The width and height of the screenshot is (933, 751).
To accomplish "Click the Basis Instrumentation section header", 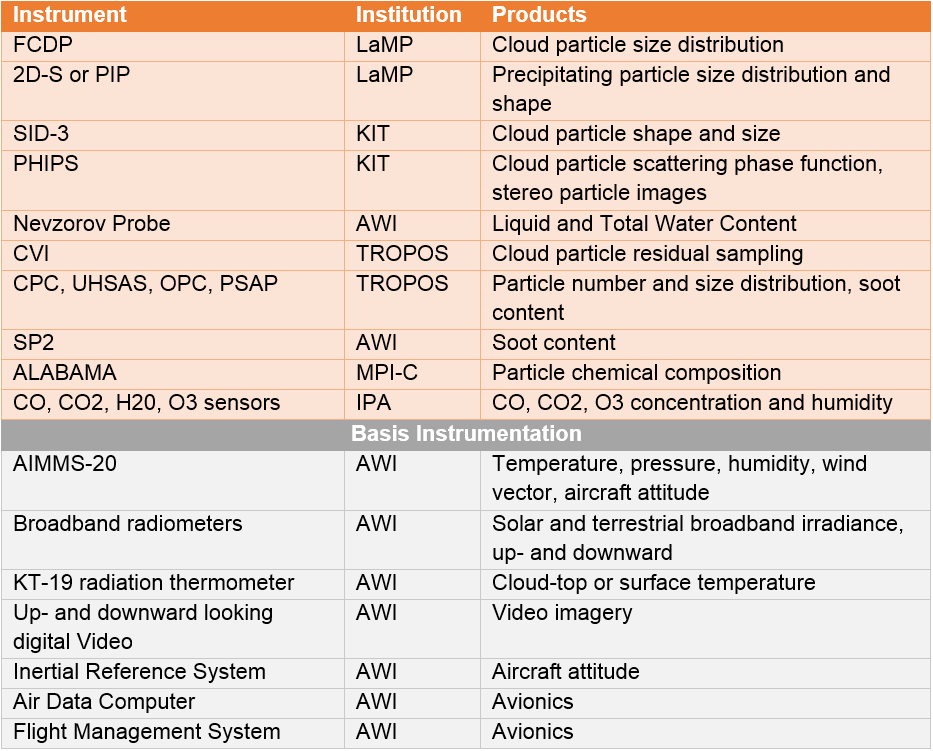I will (466, 434).
